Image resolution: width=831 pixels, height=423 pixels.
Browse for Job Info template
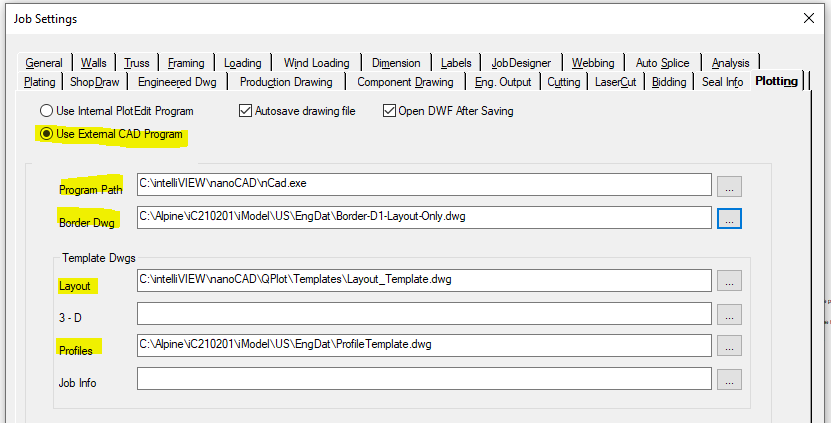(x=729, y=379)
